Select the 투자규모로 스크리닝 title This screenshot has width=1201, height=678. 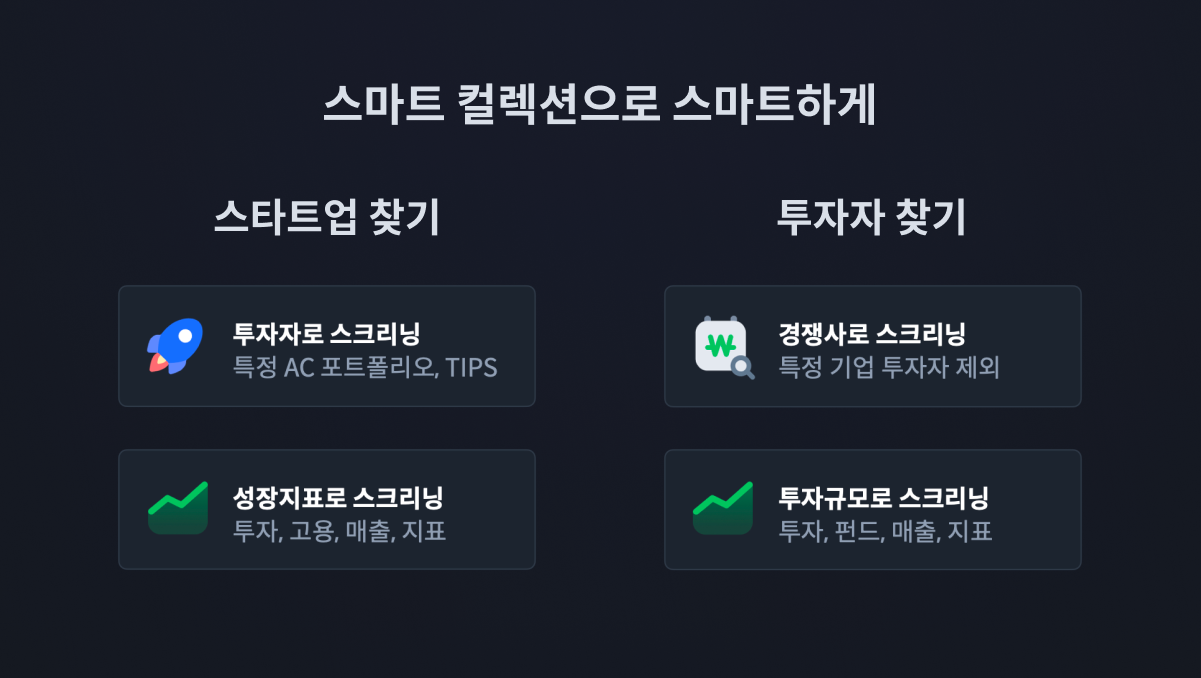tap(884, 497)
